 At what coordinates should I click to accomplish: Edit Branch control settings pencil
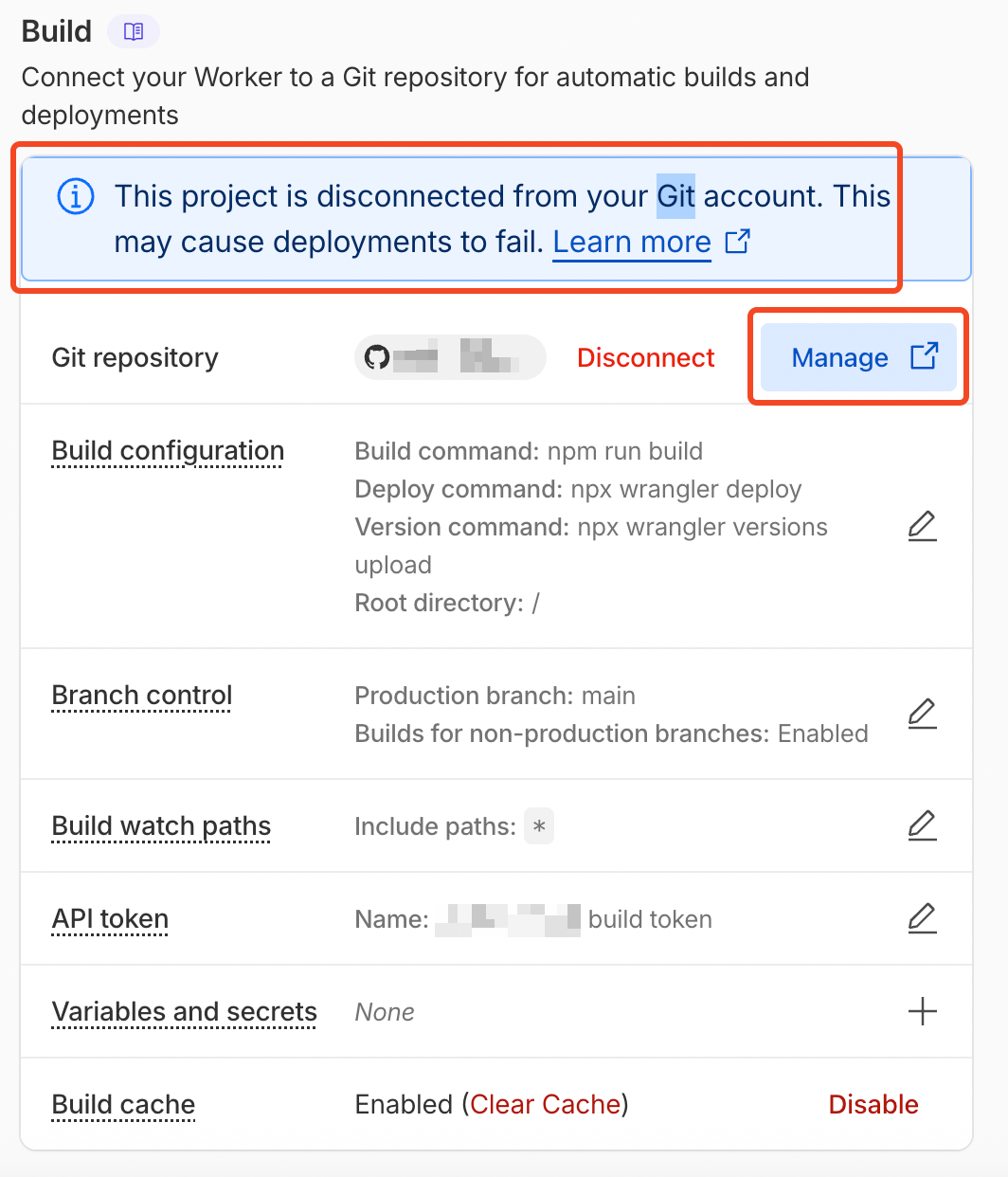(x=922, y=714)
